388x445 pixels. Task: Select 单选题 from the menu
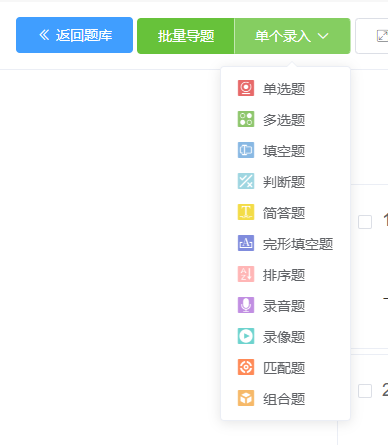285,89
